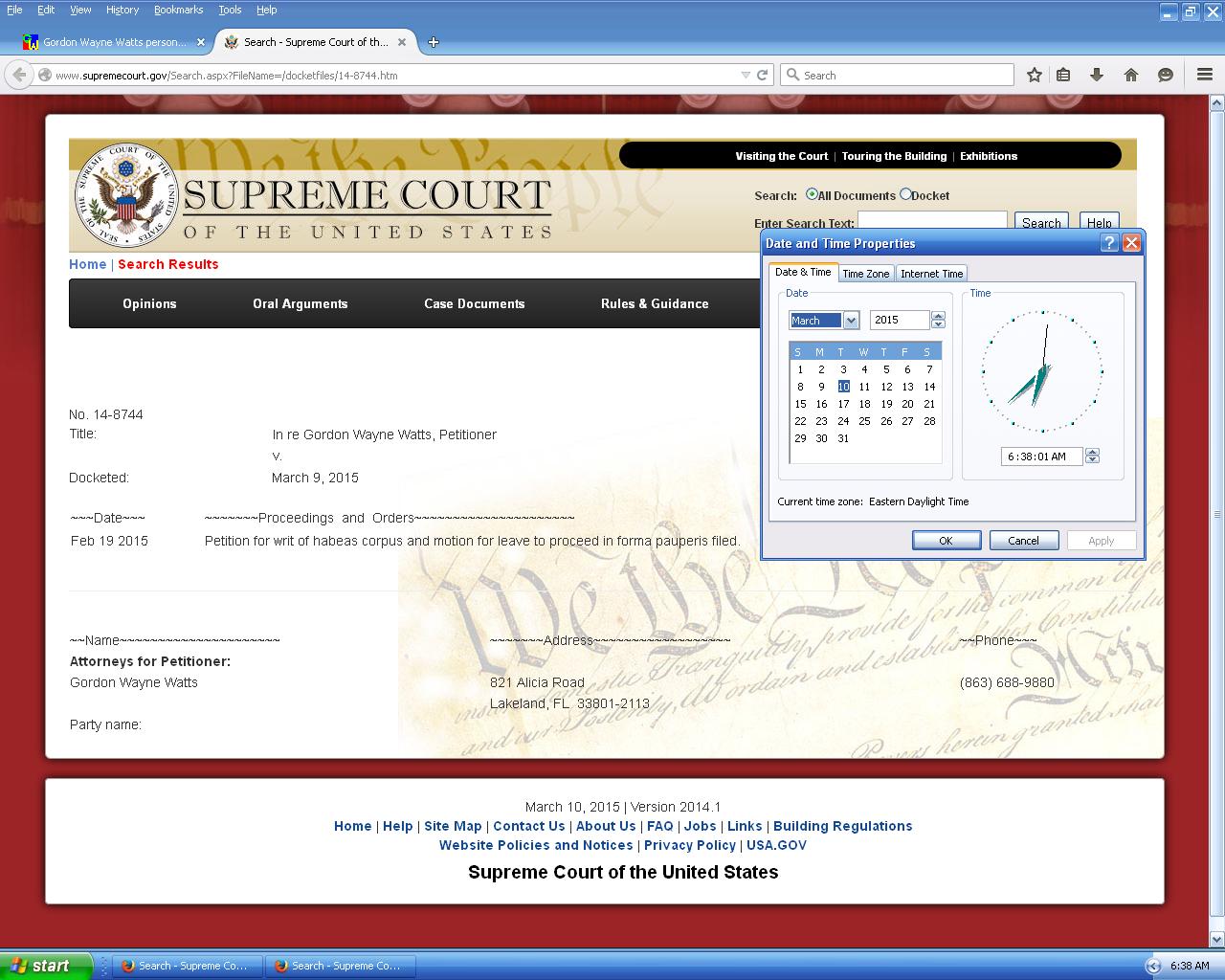Reload the page with refresh icon
This screenshot has height=980, width=1225.
coord(763,75)
